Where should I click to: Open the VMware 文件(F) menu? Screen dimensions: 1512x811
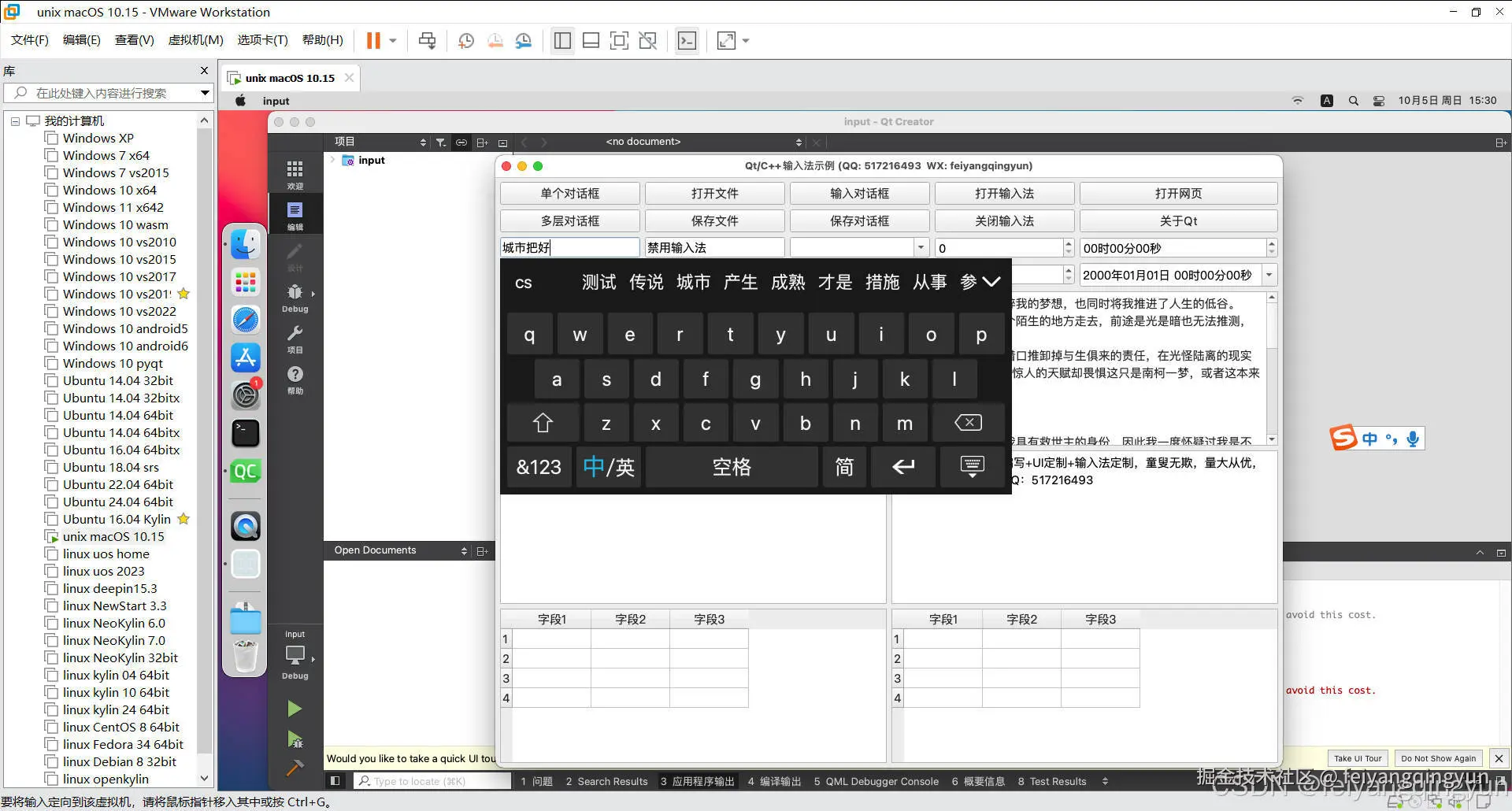(x=30, y=40)
